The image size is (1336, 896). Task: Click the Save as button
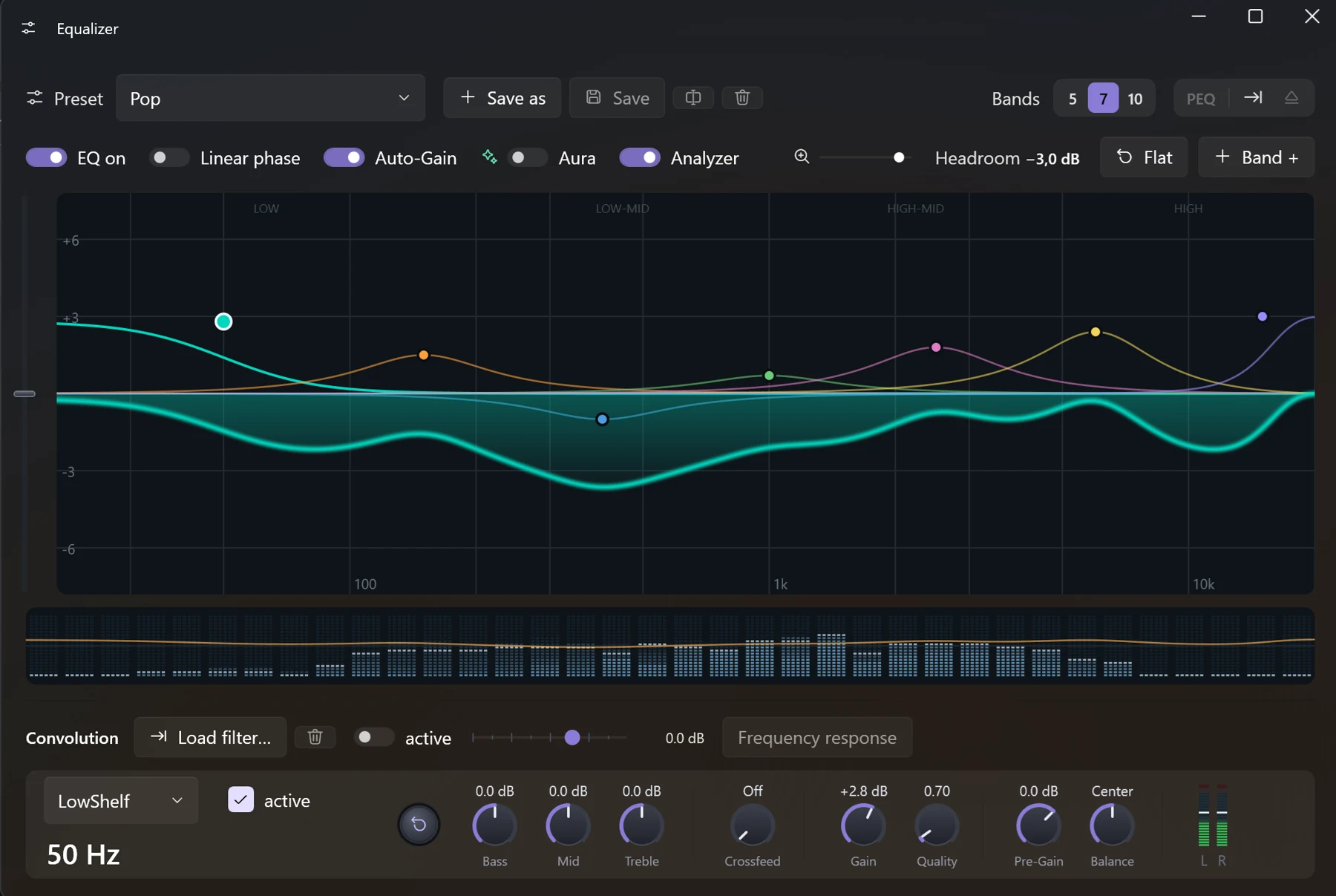coord(502,98)
